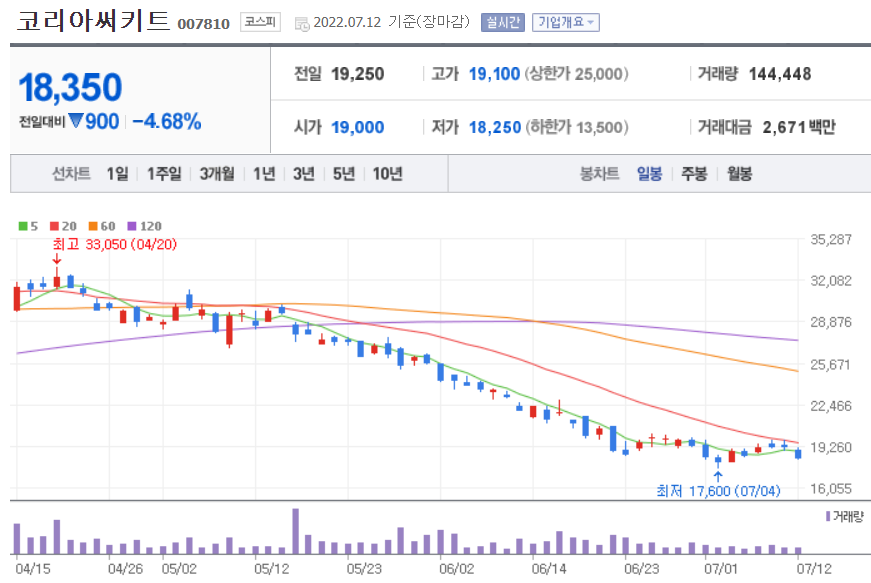Click the trading value 2,671 백만

tap(799, 127)
